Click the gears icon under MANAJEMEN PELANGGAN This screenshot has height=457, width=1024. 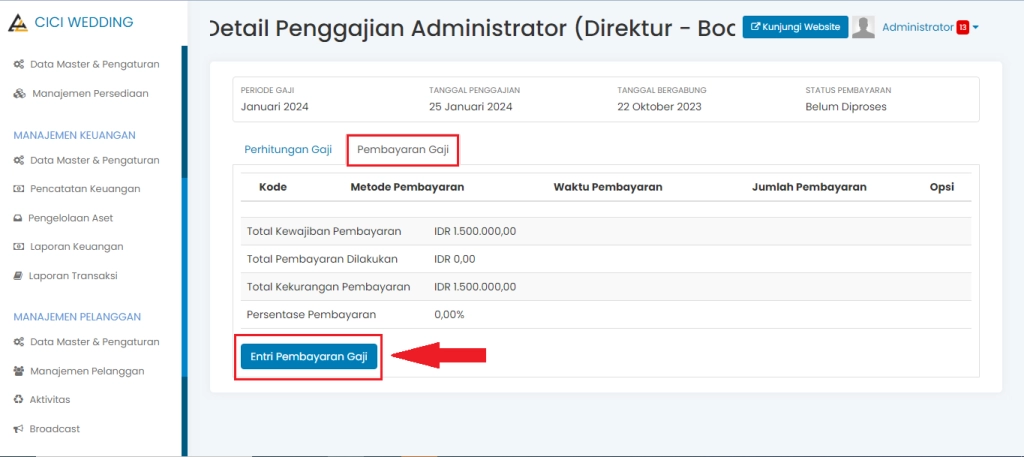pyautogui.click(x=19, y=342)
